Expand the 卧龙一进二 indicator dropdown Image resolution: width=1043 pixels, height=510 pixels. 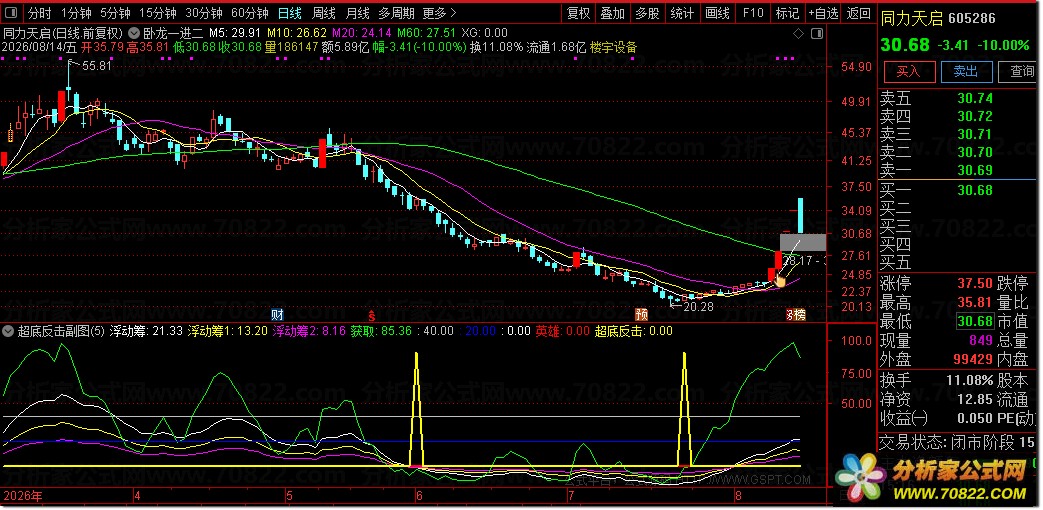134,32
